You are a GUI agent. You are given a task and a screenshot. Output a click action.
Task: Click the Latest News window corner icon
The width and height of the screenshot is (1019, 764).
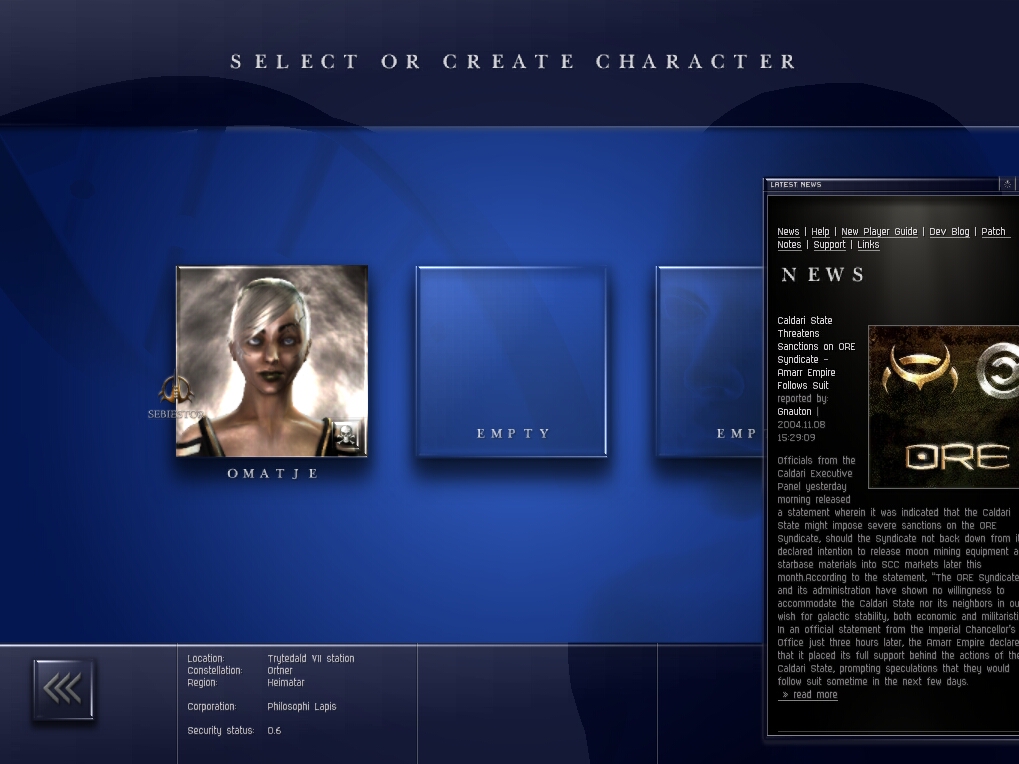coord(1007,184)
